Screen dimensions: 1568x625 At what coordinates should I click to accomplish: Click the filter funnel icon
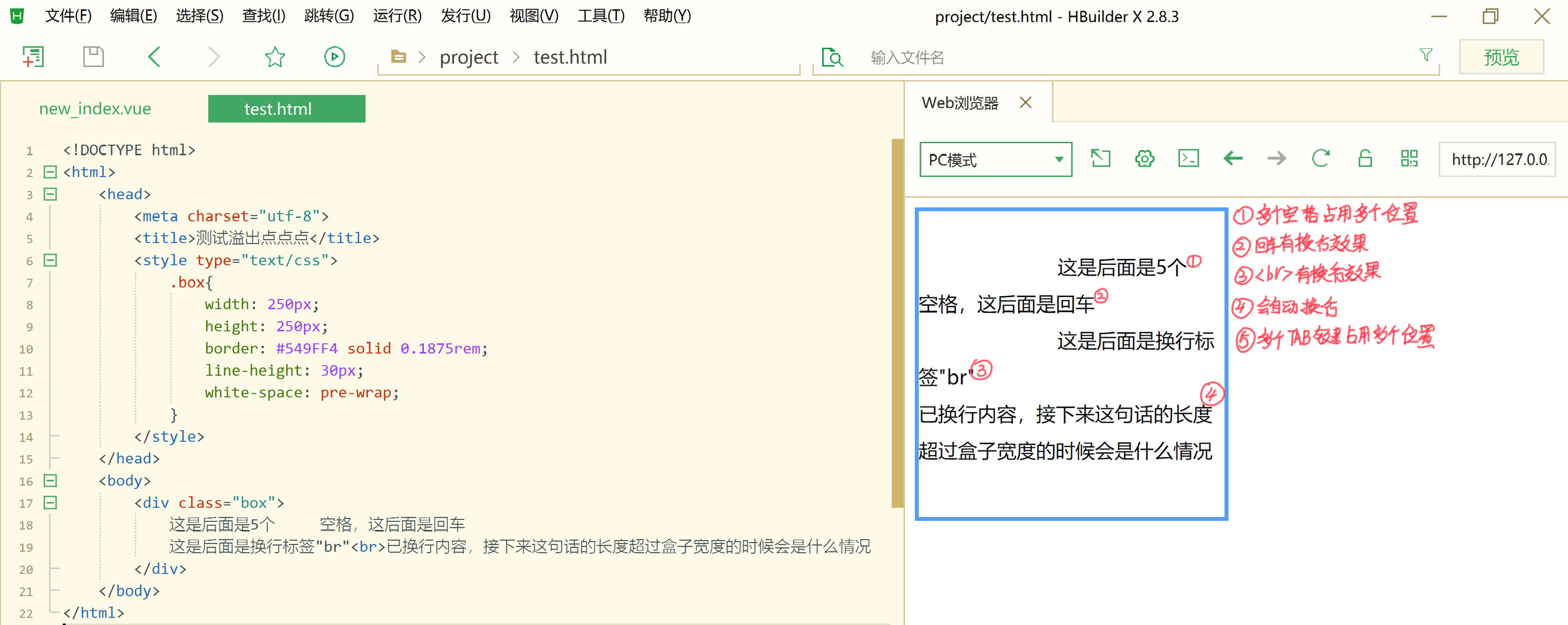pyautogui.click(x=1426, y=55)
